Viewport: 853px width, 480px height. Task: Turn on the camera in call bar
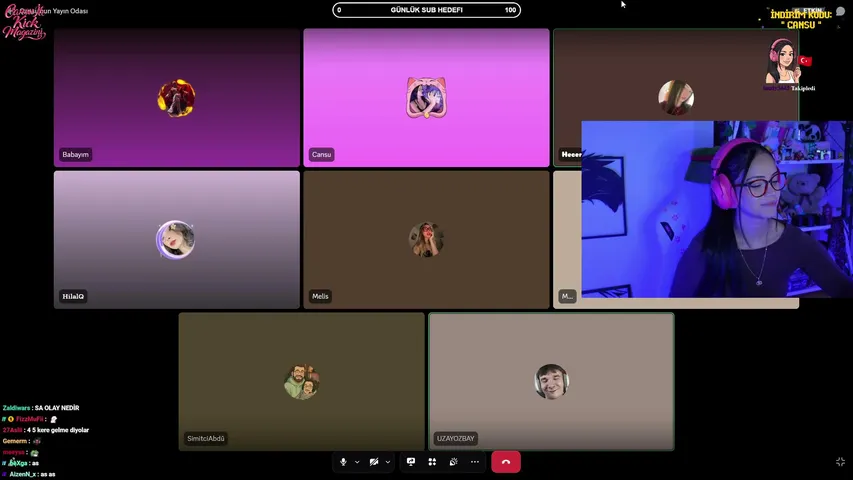(374, 462)
